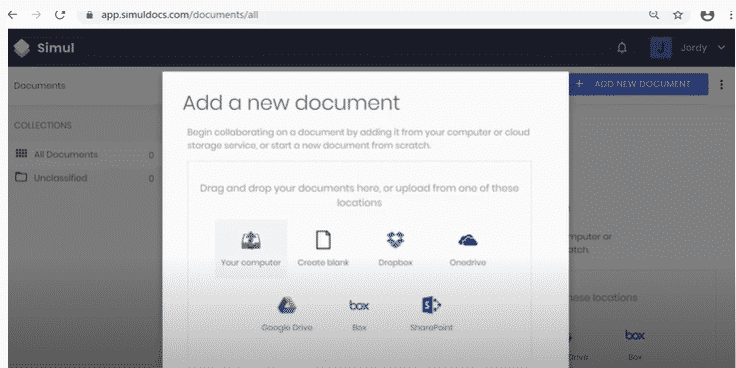736x368 pixels.
Task: Click the COLLECTIONS sidebar label
Action: pos(43,125)
